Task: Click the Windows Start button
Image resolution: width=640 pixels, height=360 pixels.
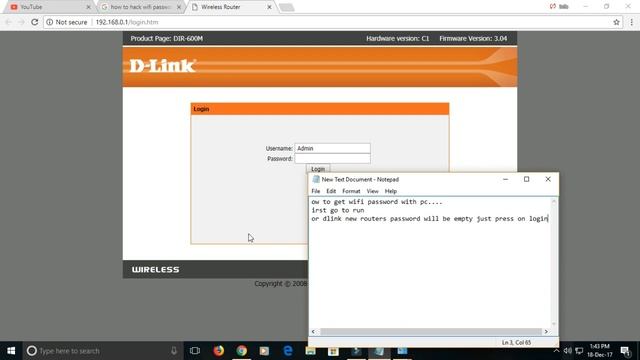Action: [11, 351]
